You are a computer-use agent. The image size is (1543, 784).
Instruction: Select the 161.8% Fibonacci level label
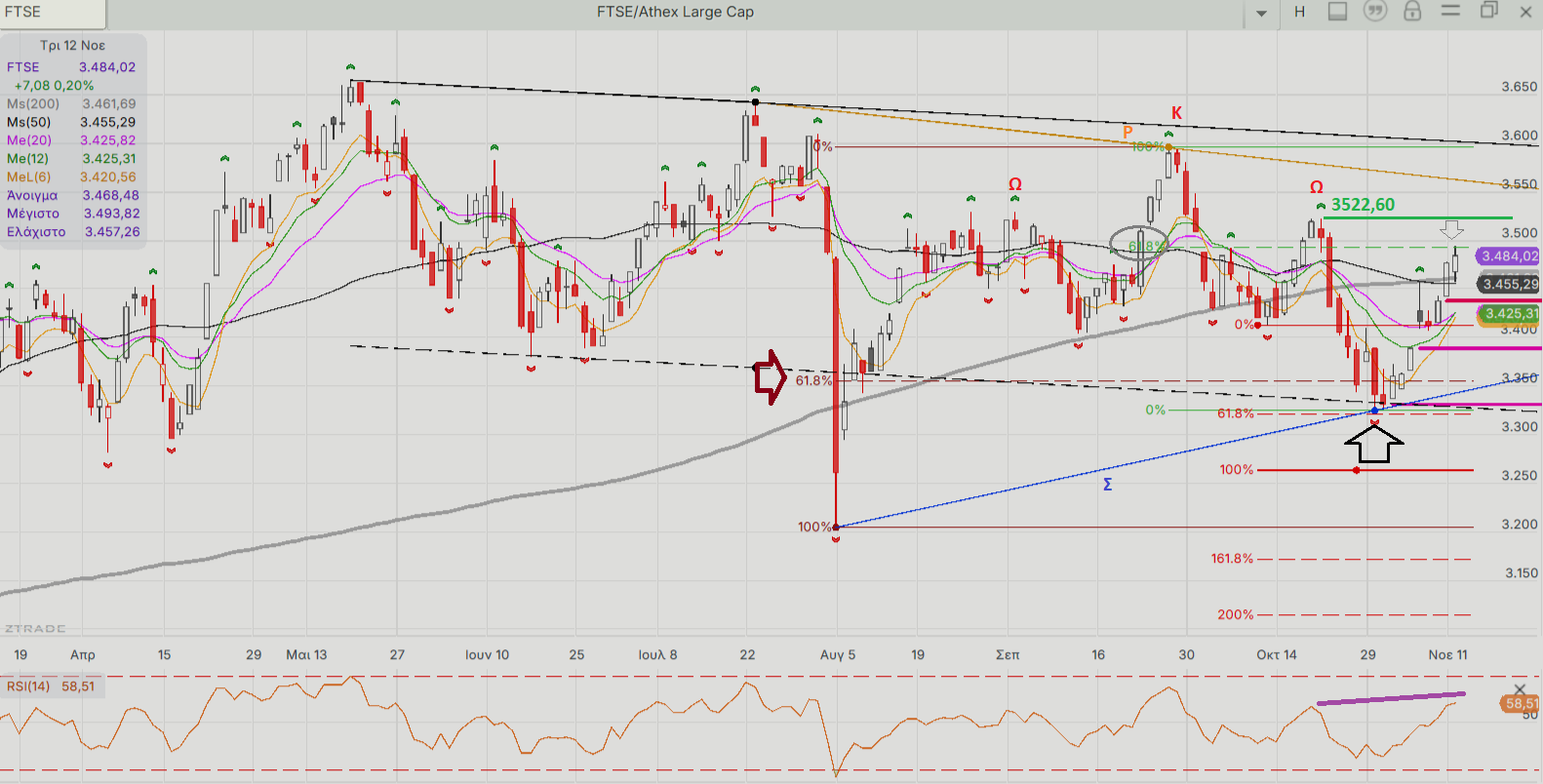click(1232, 559)
